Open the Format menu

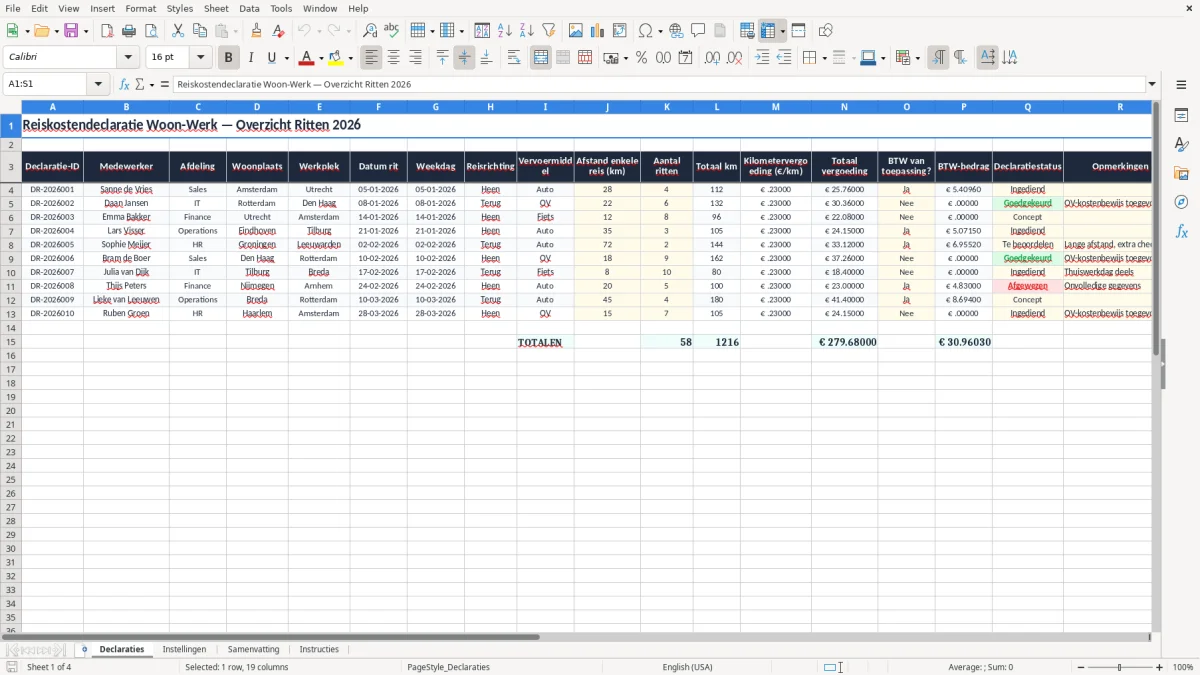141,8
